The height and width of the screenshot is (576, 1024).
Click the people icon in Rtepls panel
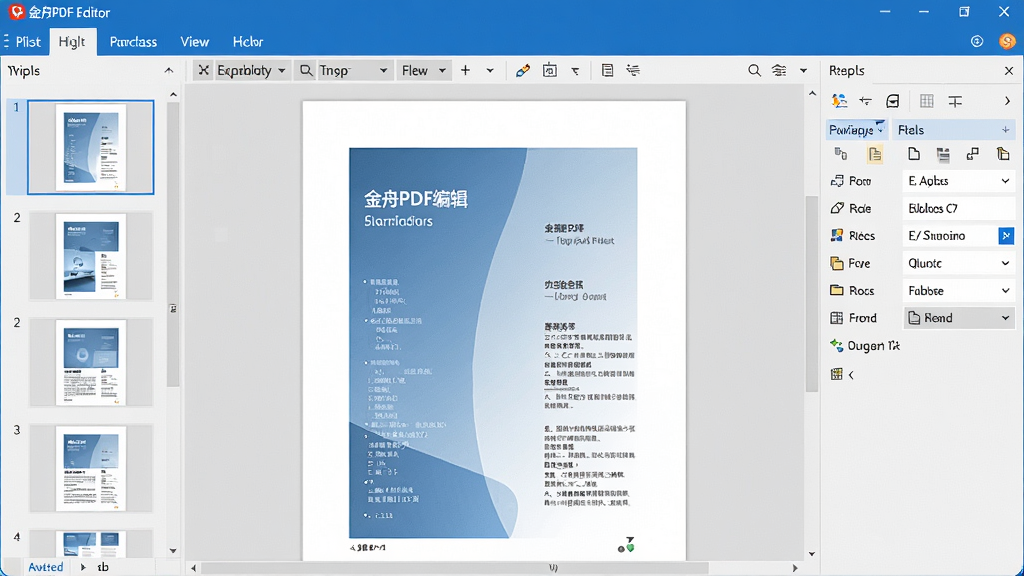(x=839, y=101)
